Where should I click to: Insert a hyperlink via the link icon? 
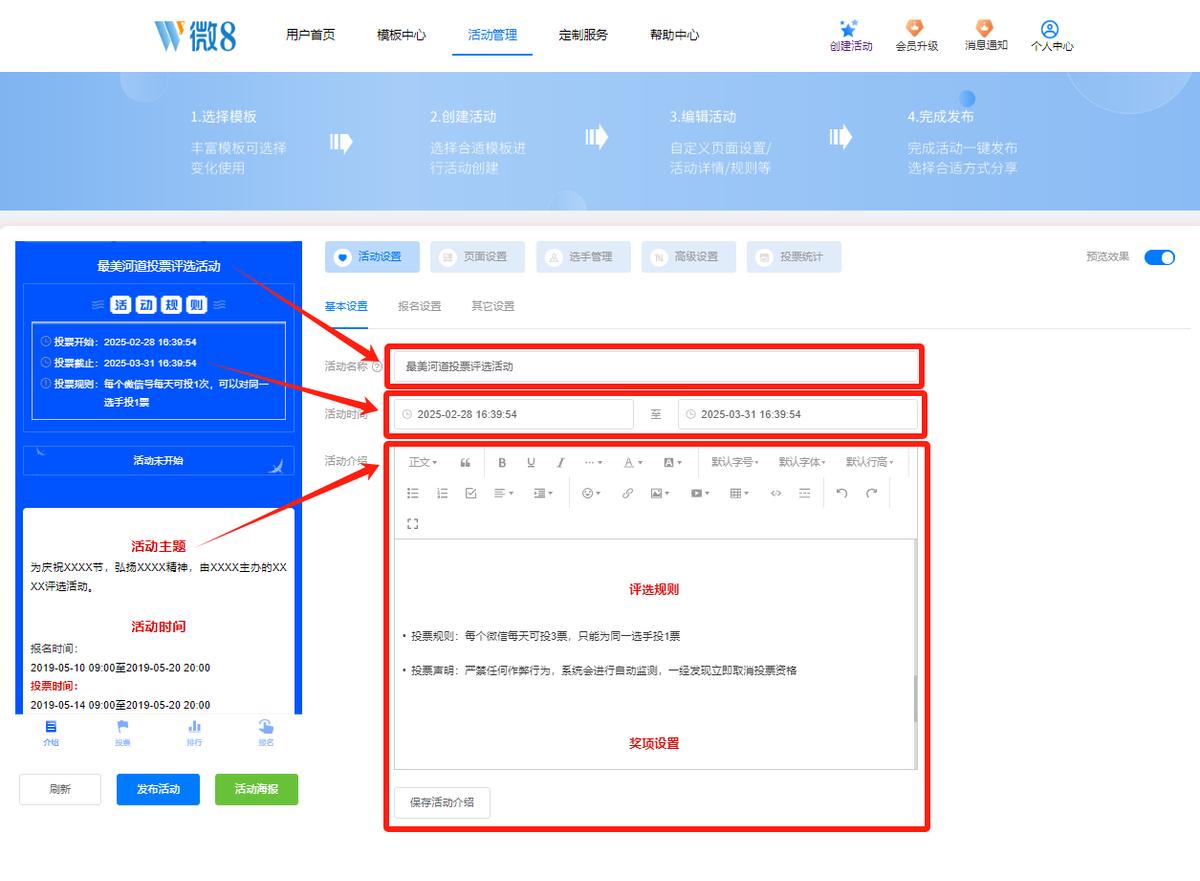(x=627, y=493)
